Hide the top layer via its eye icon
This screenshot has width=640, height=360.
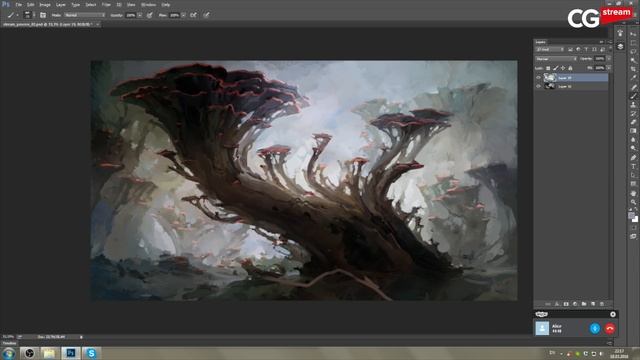pyautogui.click(x=538, y=78)
